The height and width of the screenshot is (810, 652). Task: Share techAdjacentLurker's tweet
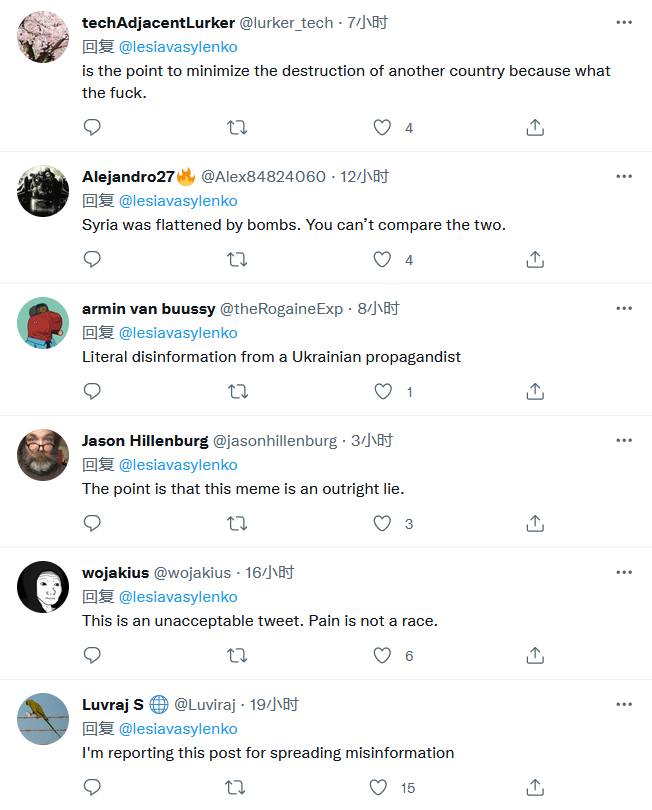(535, 128)
